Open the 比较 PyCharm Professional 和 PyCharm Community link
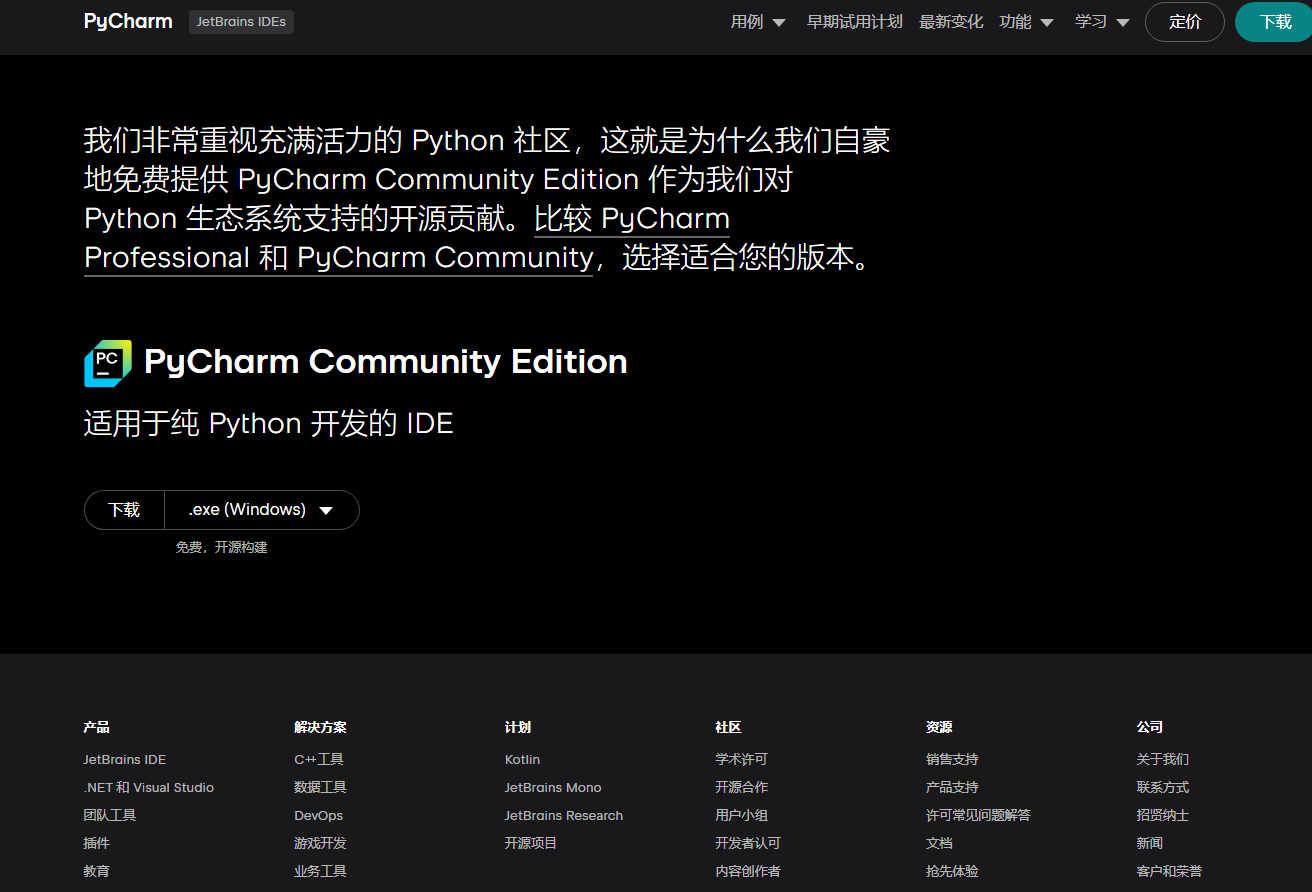The height and width of the screenshot is (892, 1312). (631, 219)
